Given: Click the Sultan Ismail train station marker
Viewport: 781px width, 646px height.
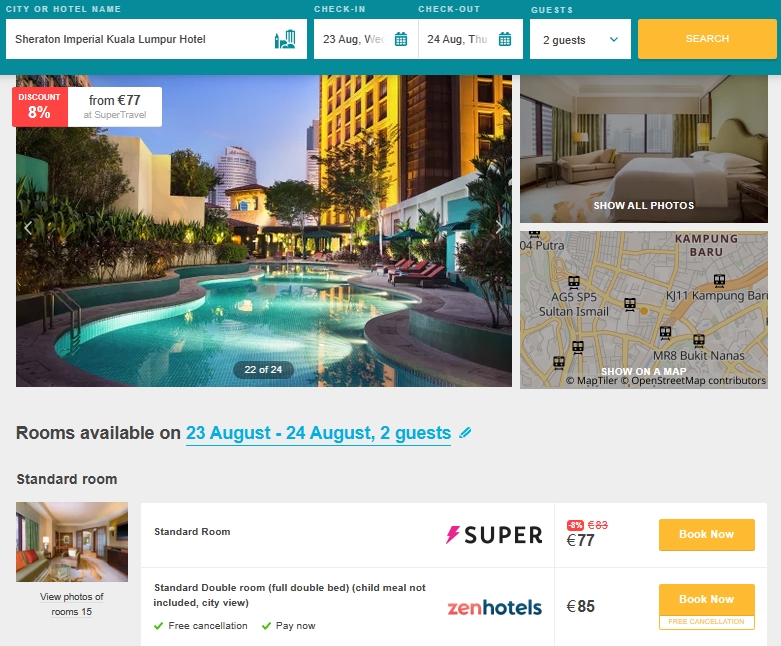Looking at the screenshot, I should pos(574,282).
